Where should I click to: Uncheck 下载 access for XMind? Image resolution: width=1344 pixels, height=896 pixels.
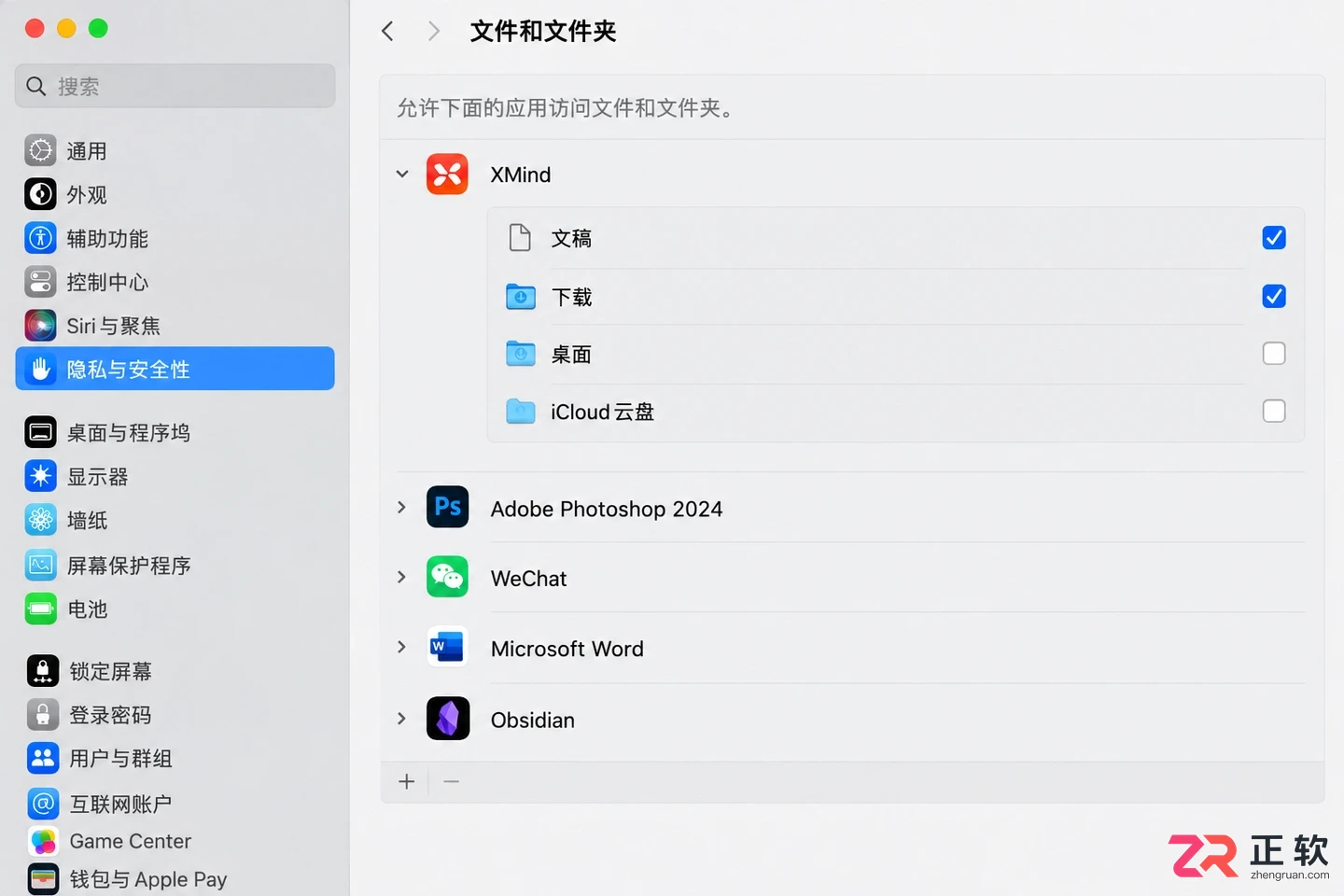click(1274, 297)
